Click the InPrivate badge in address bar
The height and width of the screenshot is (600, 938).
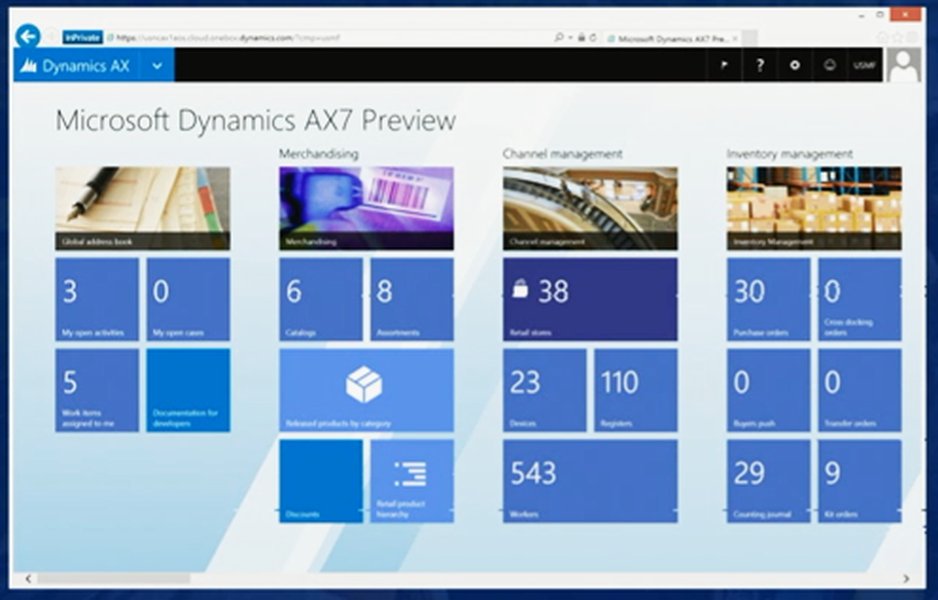click(82, 38)
